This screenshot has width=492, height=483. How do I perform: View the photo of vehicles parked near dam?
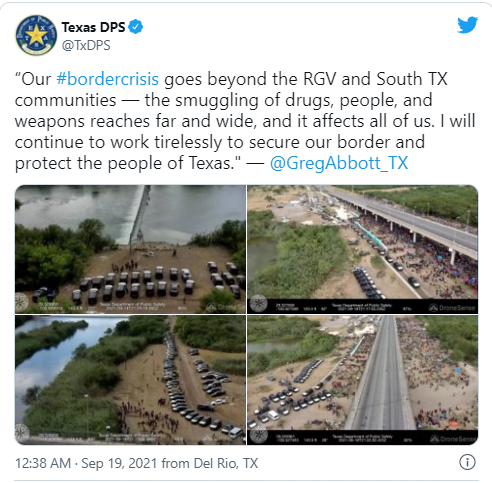pyautogui.click(x=130, y=249)
